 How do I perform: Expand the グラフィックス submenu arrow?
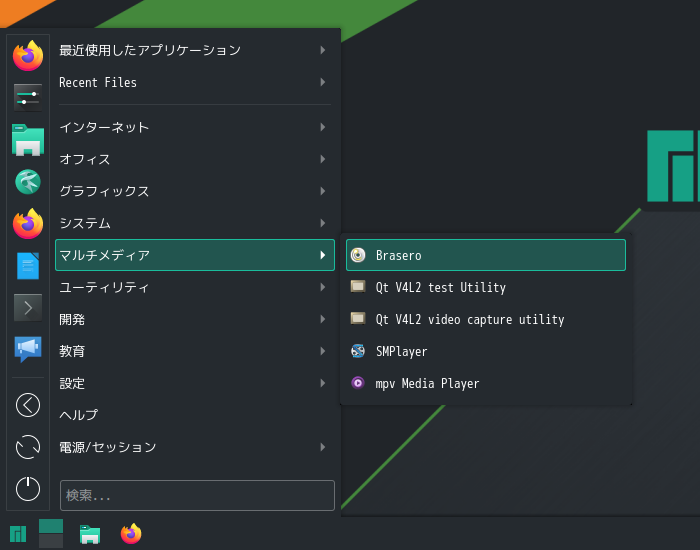pyautogui.click(x=323, y=191)
